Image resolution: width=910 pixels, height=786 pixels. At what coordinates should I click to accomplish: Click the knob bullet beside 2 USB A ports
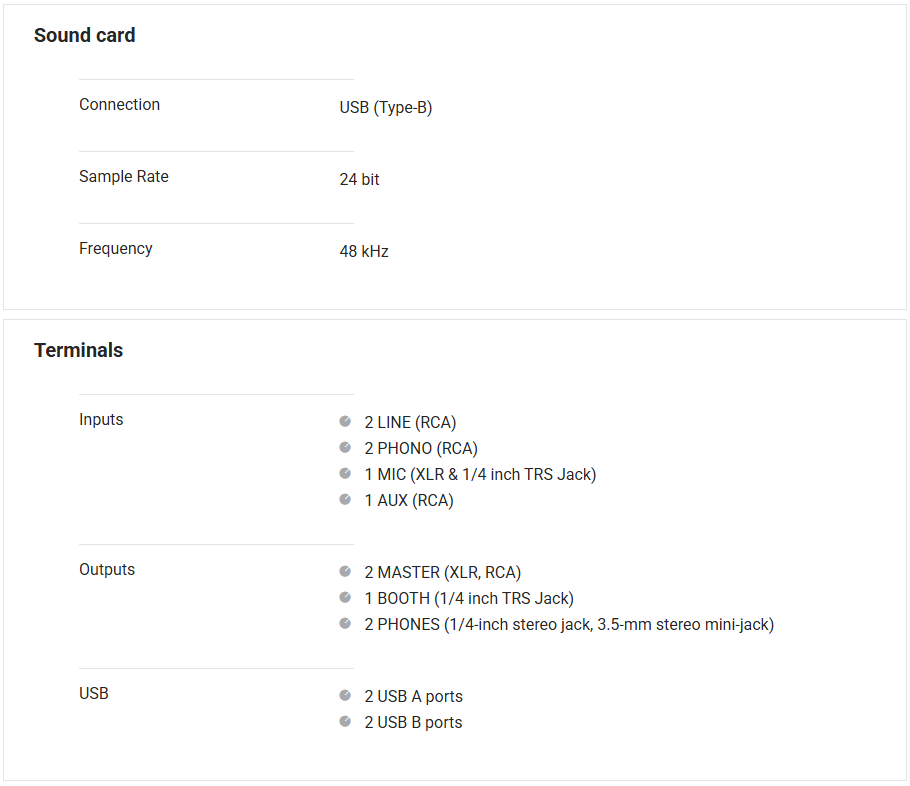(345, 695)
